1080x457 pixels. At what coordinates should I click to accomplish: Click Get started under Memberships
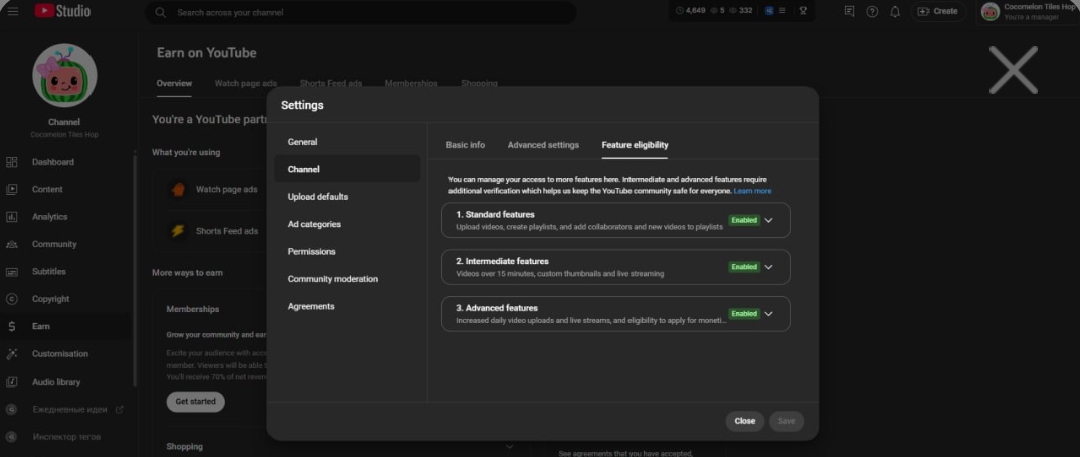click(x=196, y=402)
